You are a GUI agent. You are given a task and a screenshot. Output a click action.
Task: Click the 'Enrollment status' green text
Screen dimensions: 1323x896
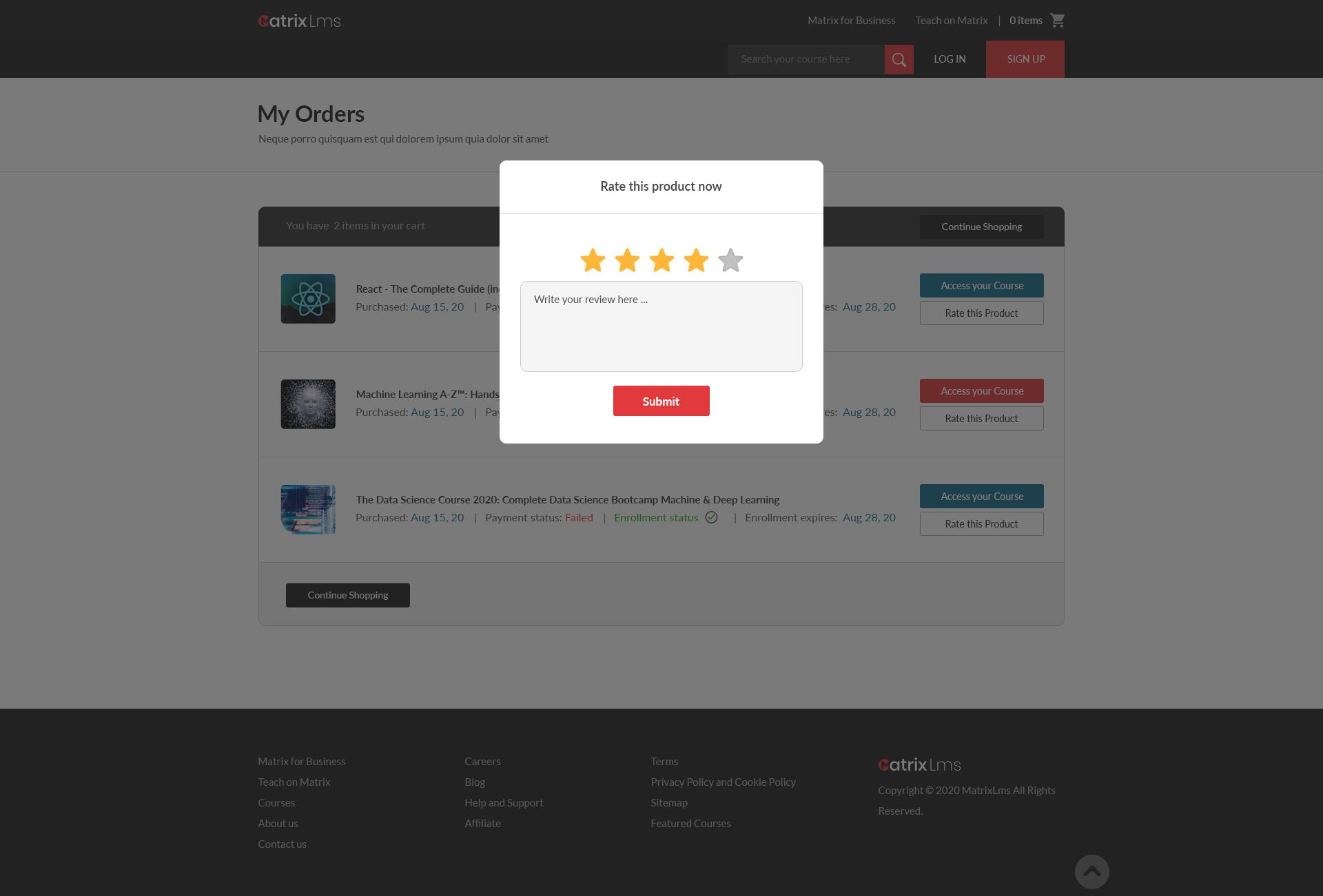tap(656, 517)
